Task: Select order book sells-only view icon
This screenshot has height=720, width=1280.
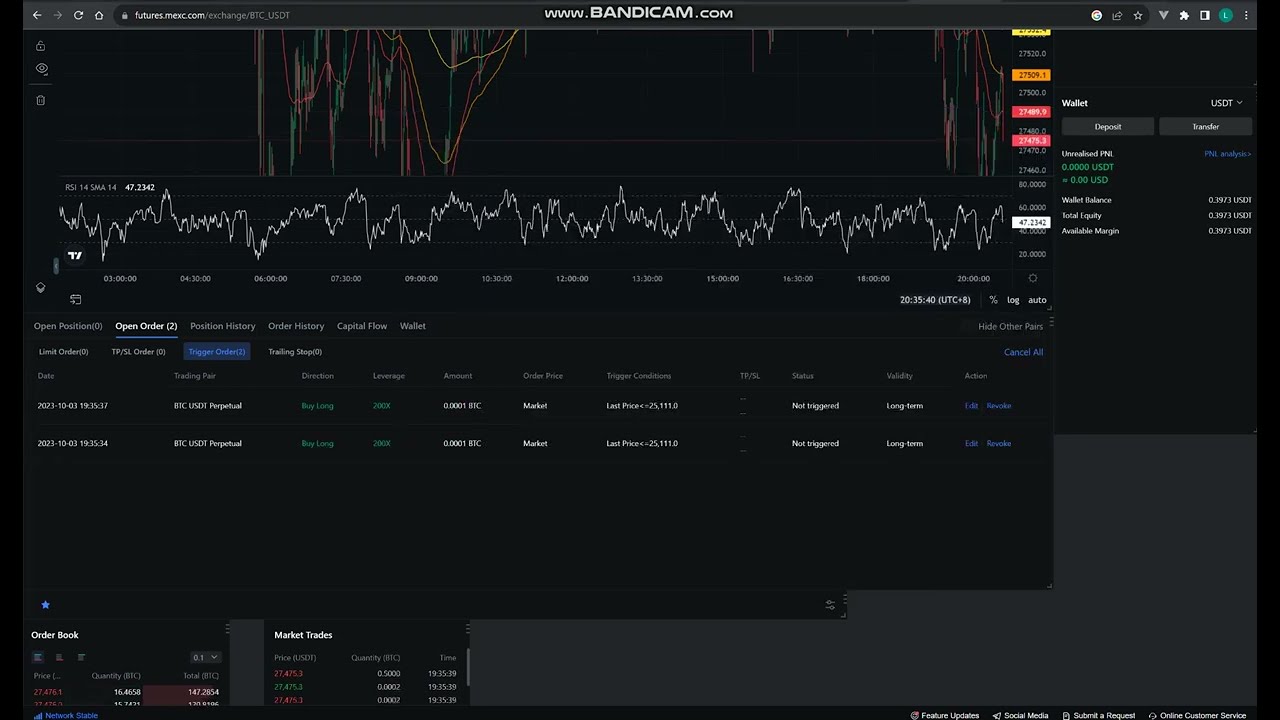Action: (x=59, y=657)
